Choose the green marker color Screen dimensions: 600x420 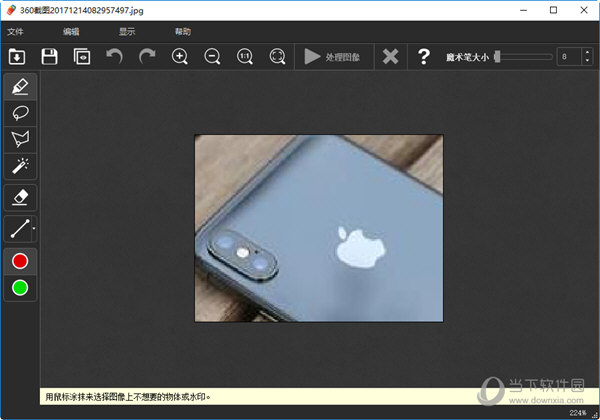(x=20, y=288)
